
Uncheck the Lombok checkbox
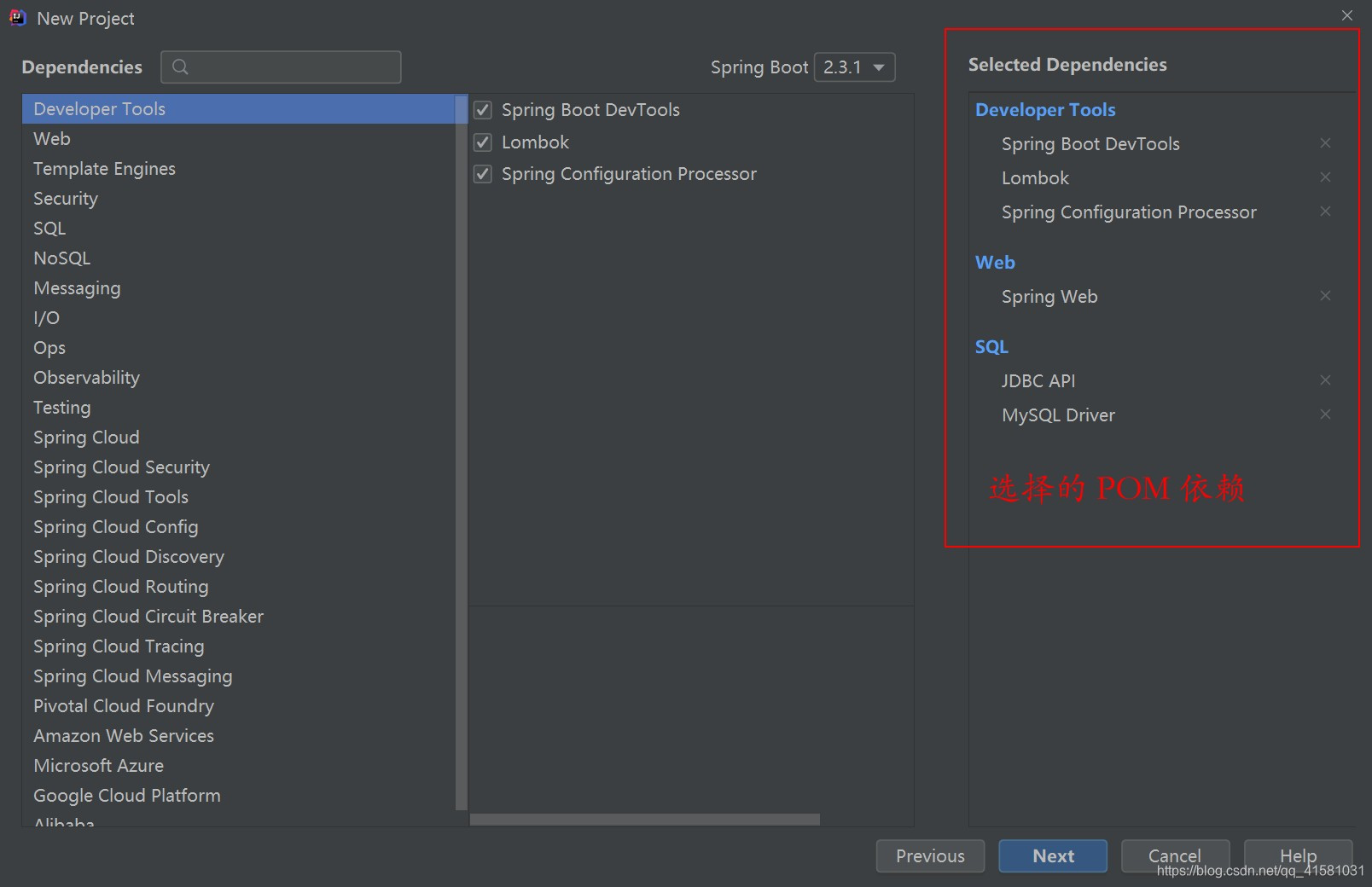[483, 142]
